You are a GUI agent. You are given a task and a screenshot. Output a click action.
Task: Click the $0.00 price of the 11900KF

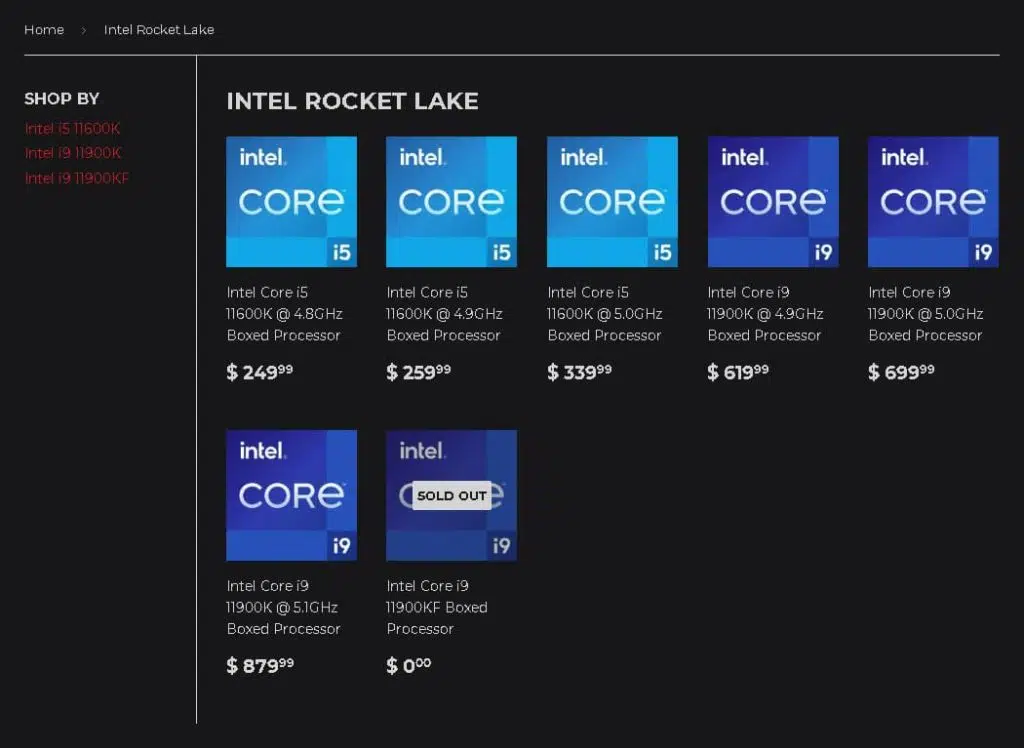click(x=409, y=665)
